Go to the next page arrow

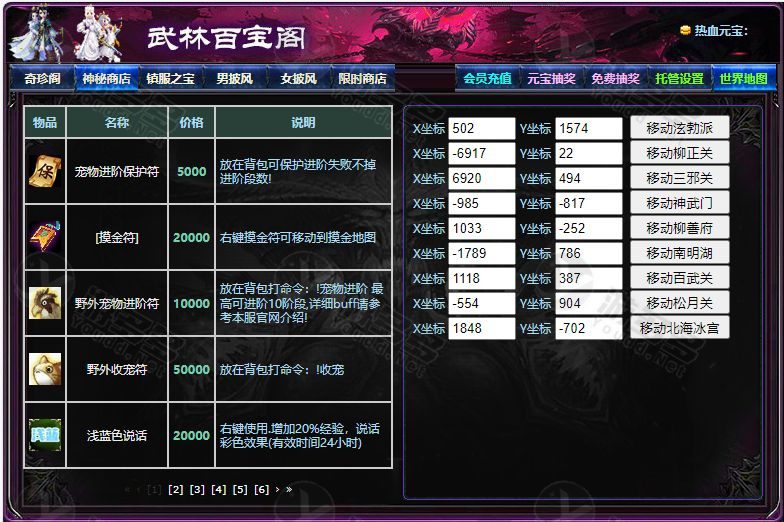(277, 489)
